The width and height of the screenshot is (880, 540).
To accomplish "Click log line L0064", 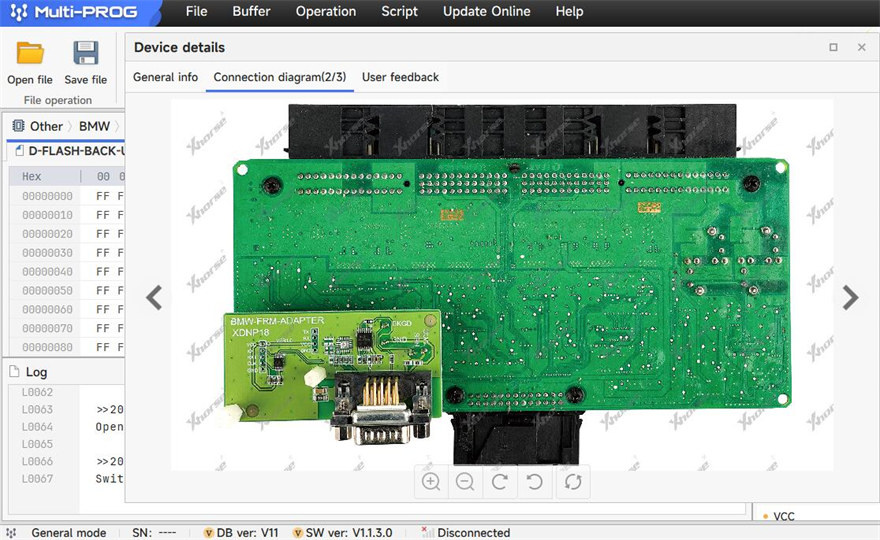I will click(37, 427).
